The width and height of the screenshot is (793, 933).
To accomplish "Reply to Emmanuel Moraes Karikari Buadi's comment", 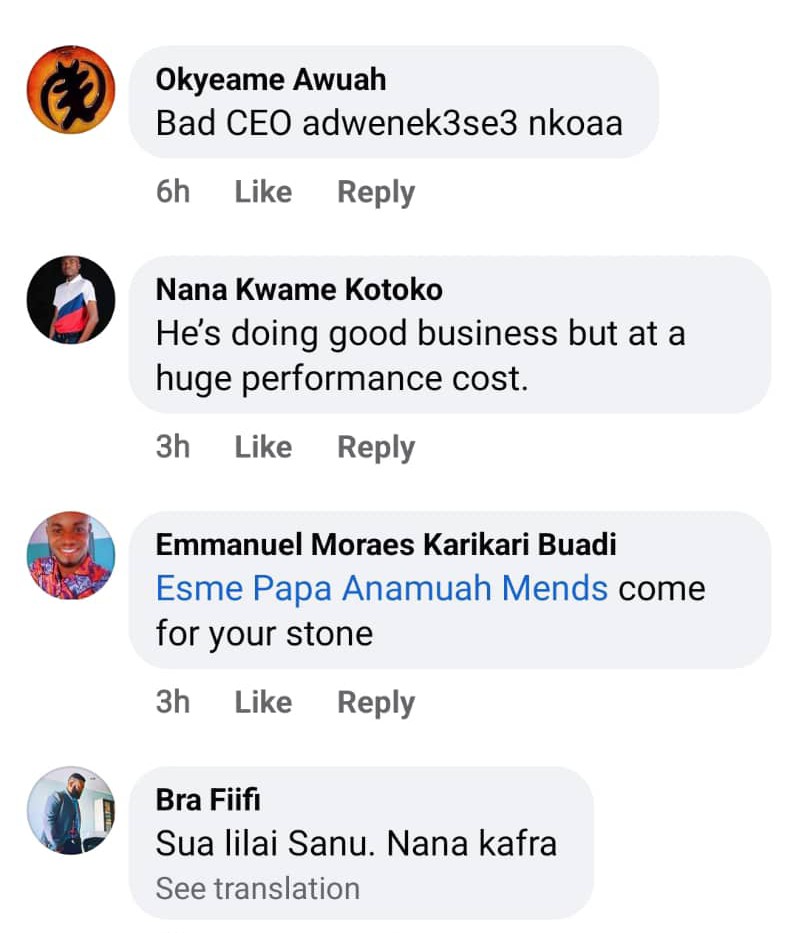I will (x=376, y=703).
